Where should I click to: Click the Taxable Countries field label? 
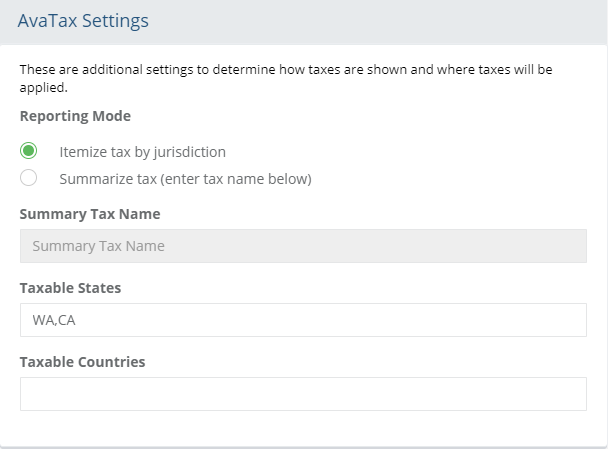coord(82,362)
